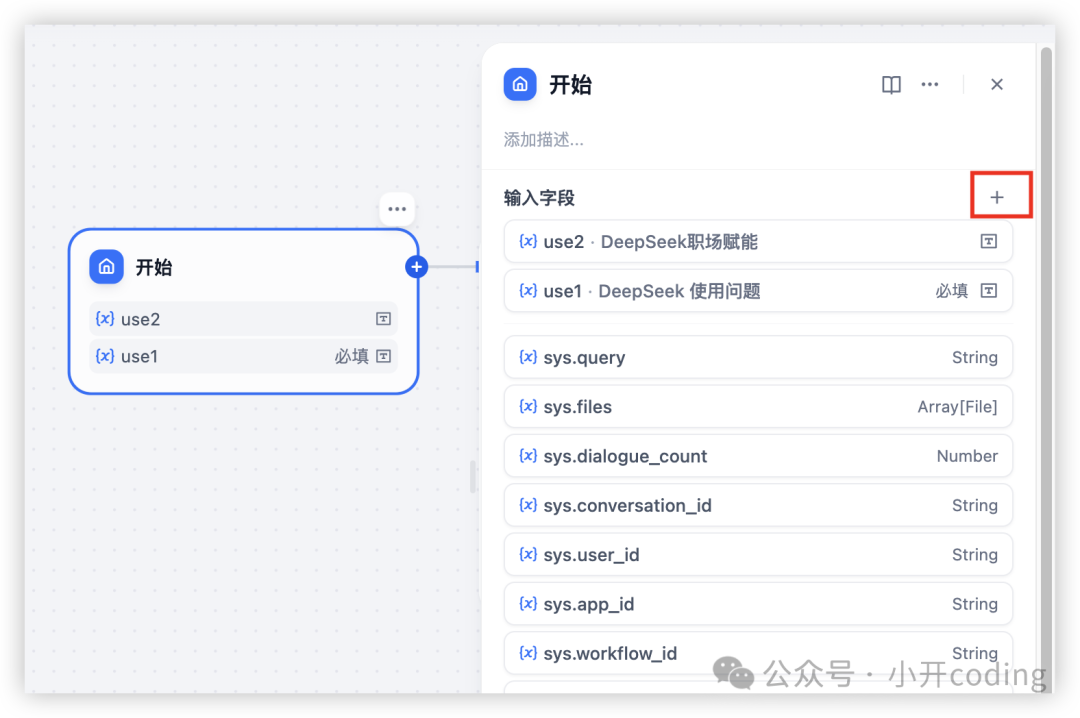Click variable icon of use1 panel row
The width and height of the screenshot is (1080, 718).
(x=528, y=291)
